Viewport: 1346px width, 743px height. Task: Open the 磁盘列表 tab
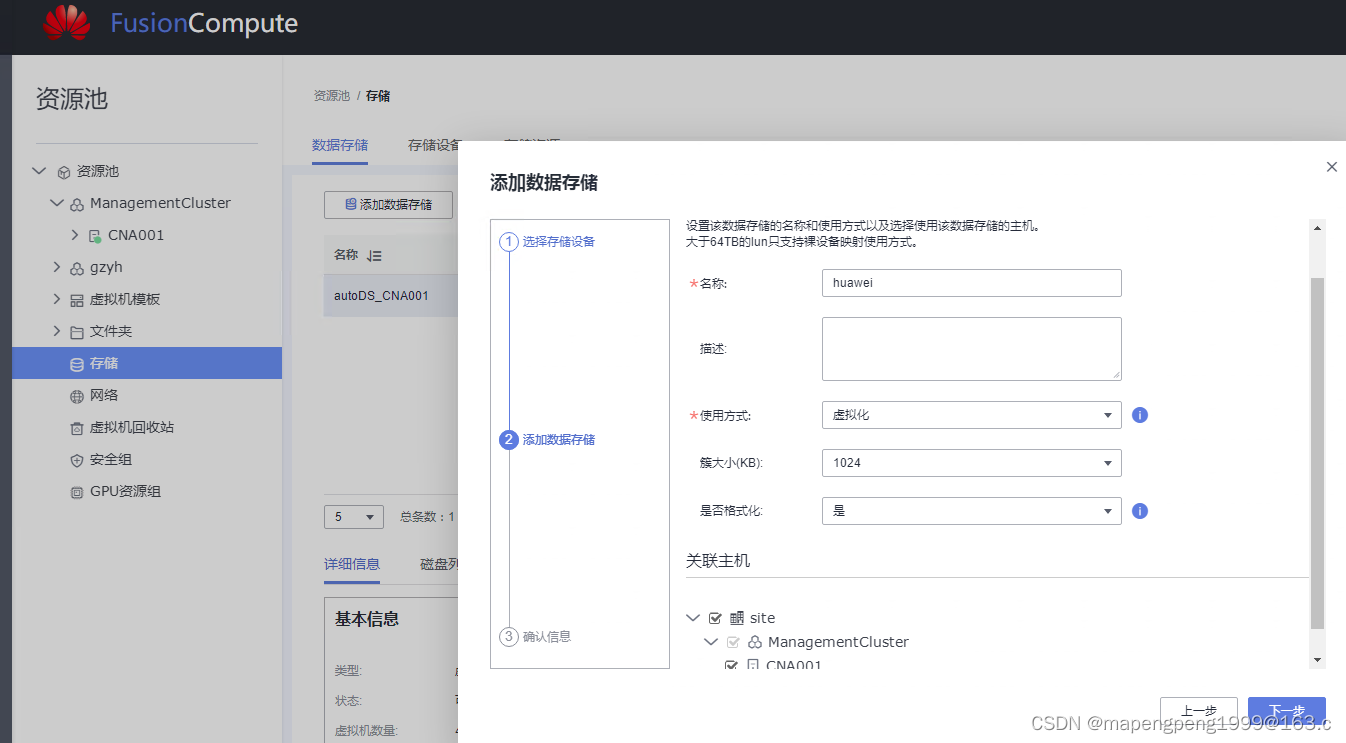click(439, 564)
